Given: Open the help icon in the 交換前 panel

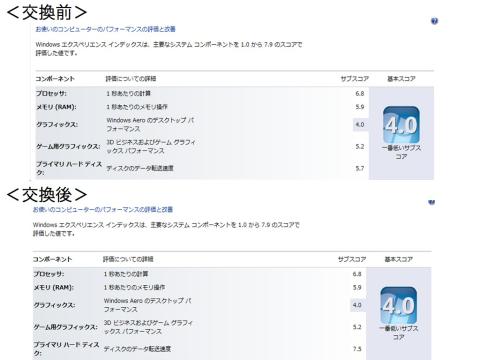Looking at the screenshot, I should tap(434, 21).
